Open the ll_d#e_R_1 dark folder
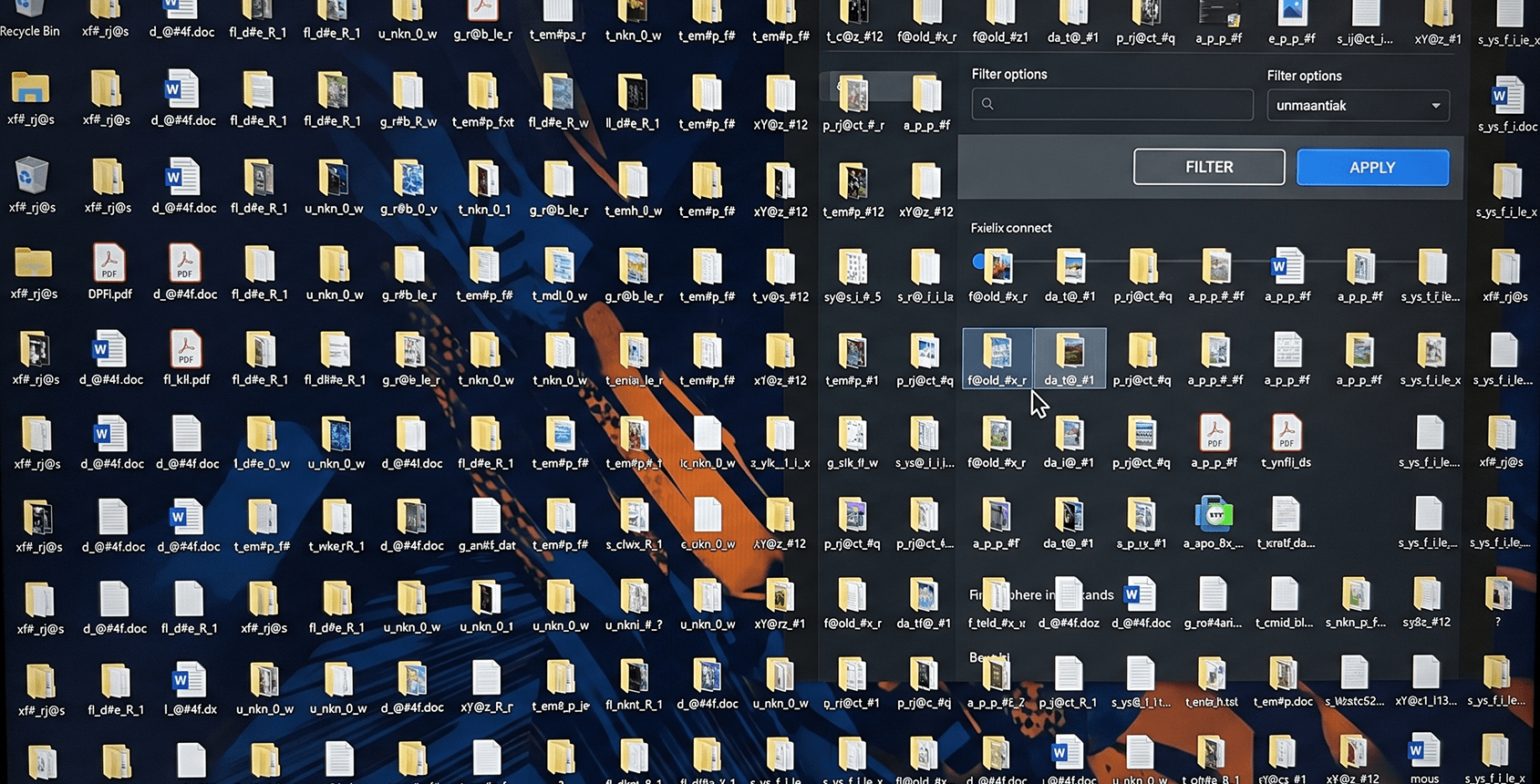 pos(632,93)
